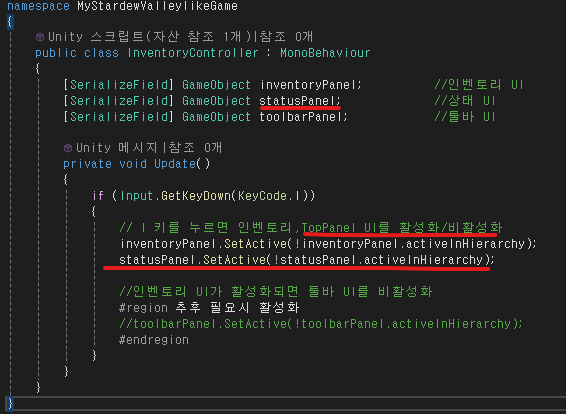
Task: Click the '#region 추후 필요시 활성화' directive
Action: (209, 308)
